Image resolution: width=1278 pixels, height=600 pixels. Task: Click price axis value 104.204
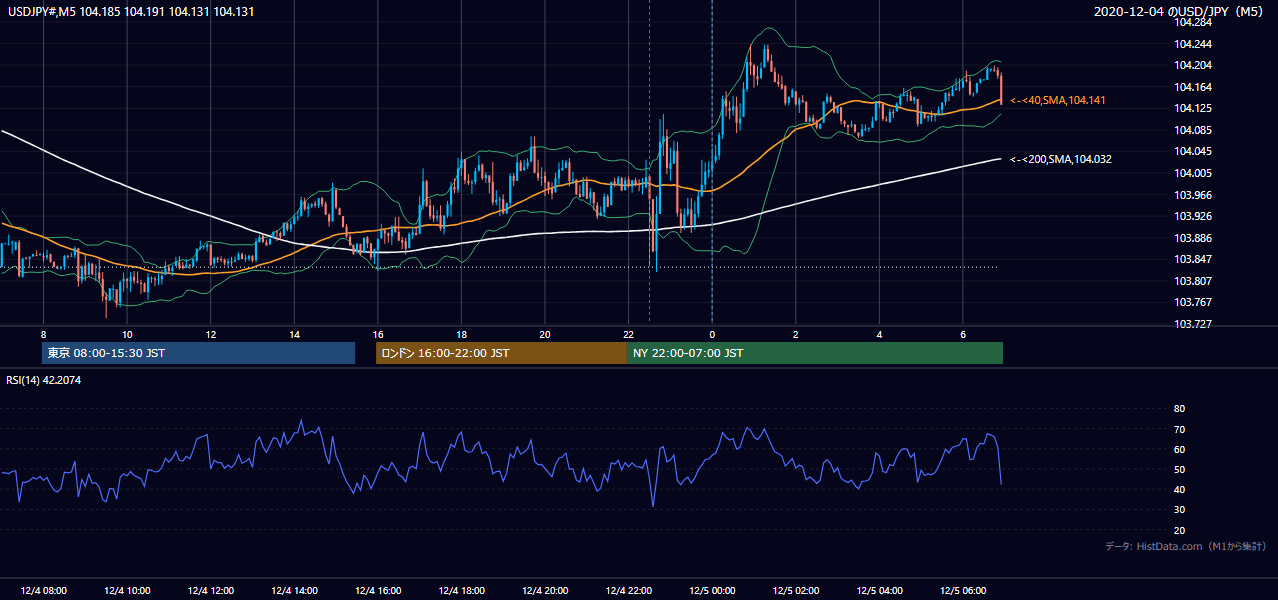click(x=1192, y=65)
